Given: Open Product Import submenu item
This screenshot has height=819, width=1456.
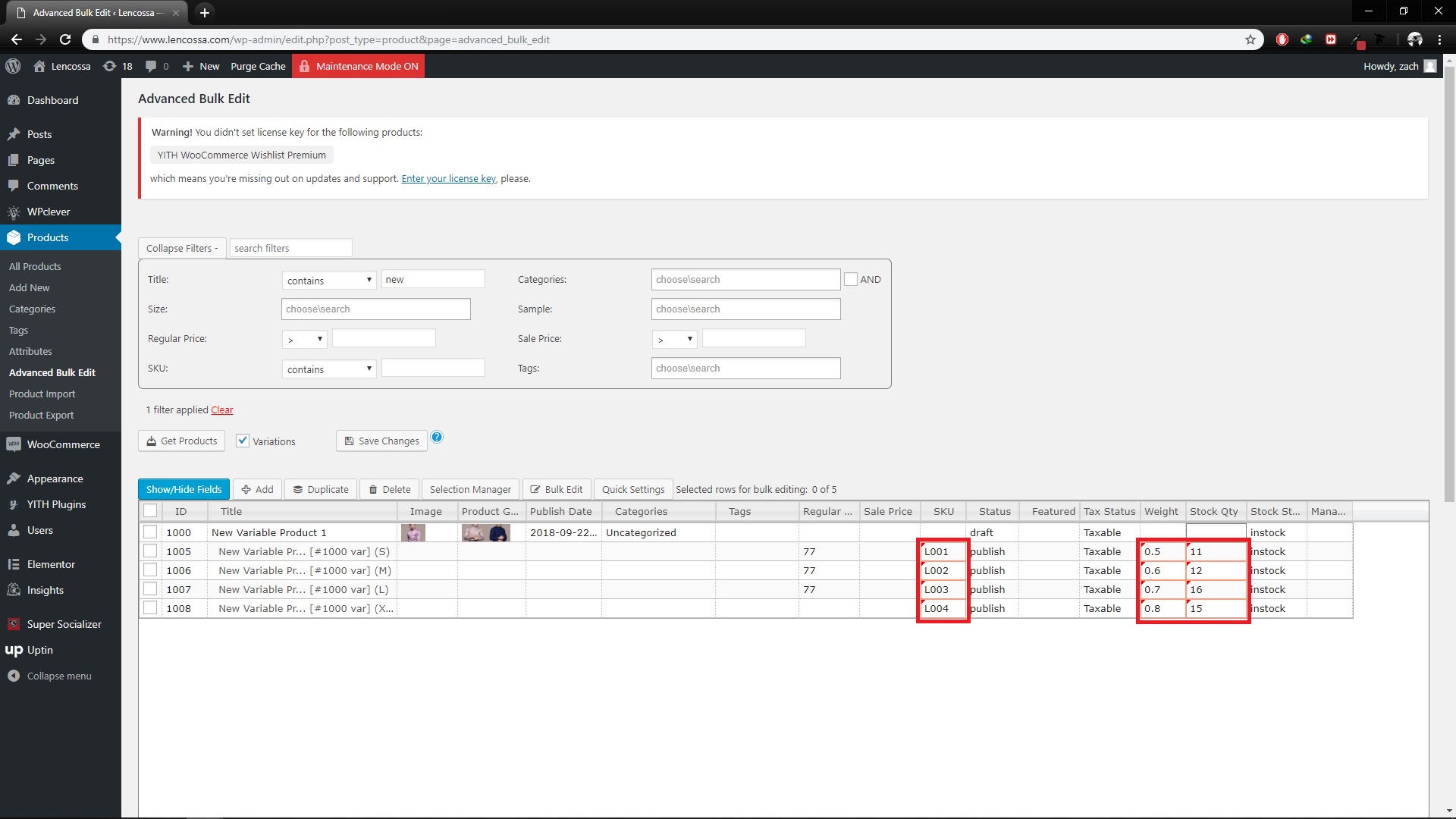Looking at the screenshot, I should [42, 394].
